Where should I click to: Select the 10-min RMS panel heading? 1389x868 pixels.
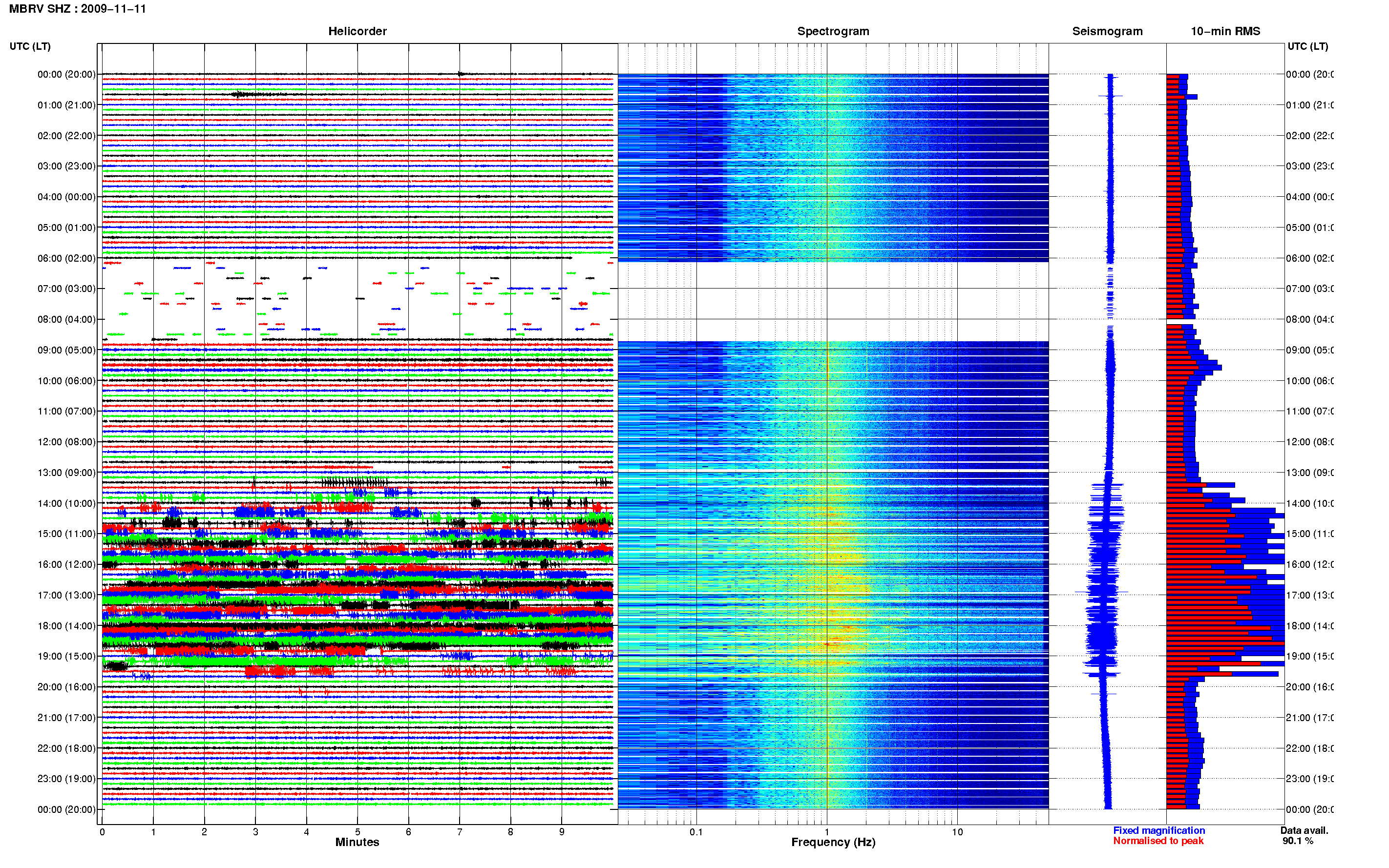coord(1225,31)
